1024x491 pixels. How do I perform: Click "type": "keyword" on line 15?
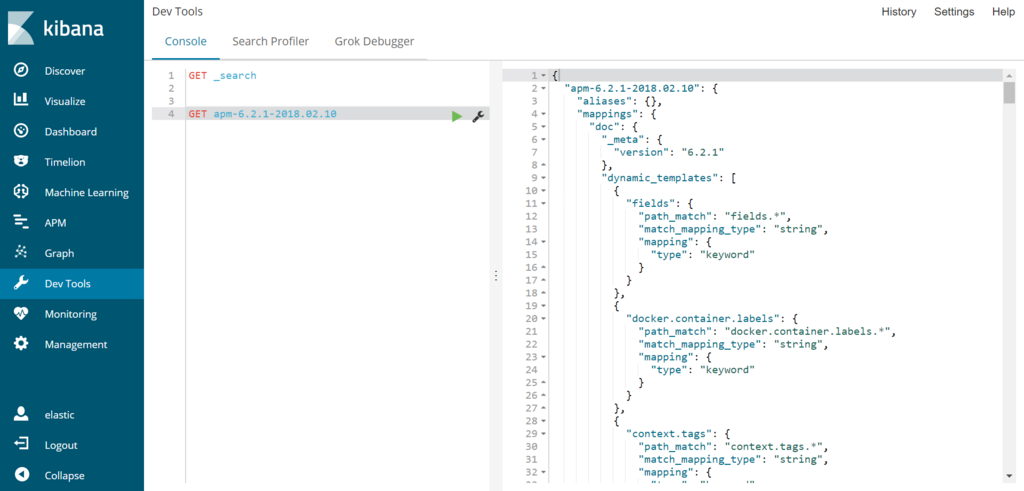703,255
